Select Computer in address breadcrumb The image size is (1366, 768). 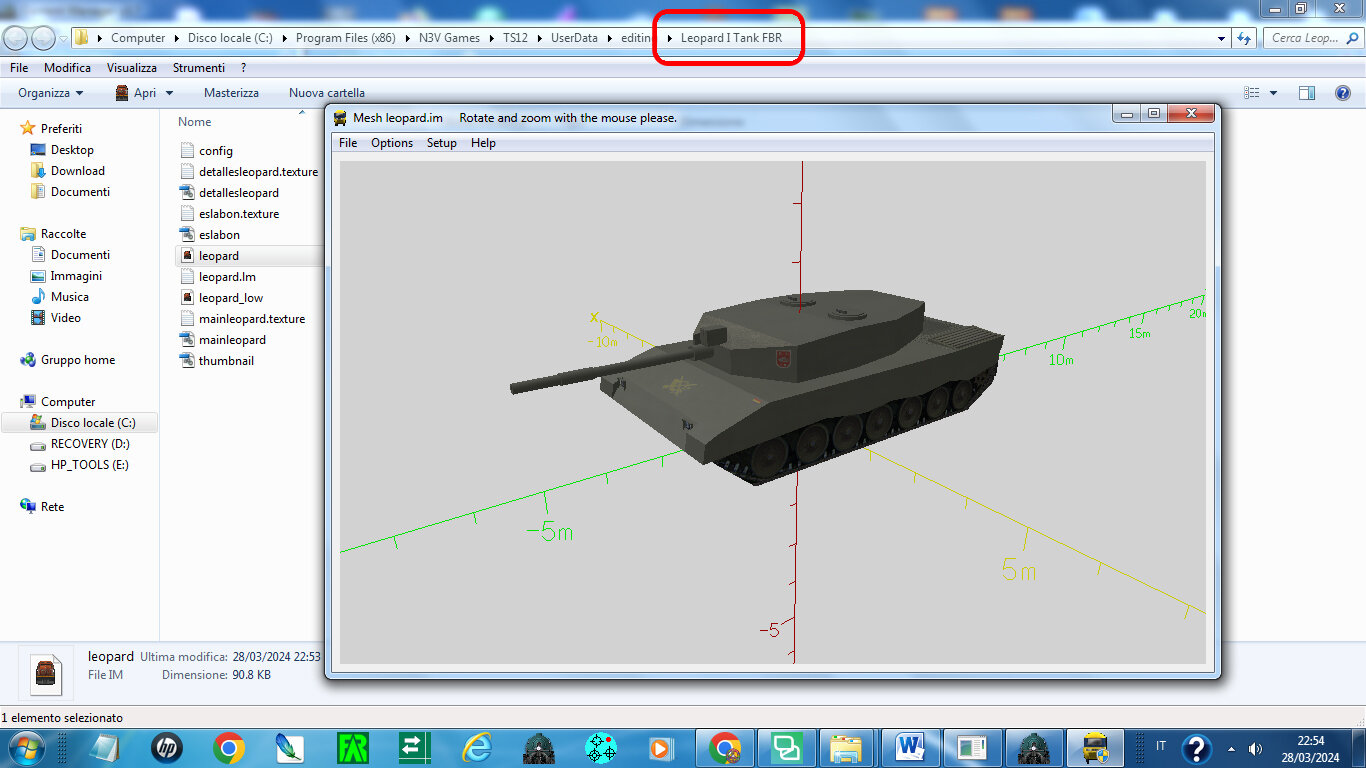coord(138,38)
